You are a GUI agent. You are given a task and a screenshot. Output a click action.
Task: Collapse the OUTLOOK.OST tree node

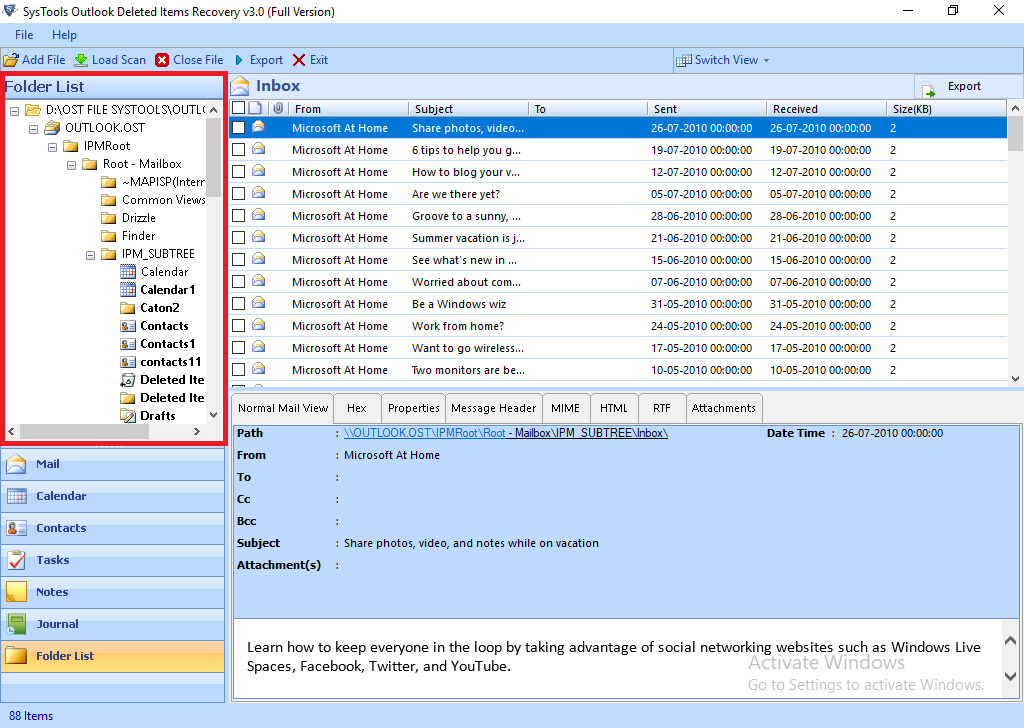click(34, 128)
